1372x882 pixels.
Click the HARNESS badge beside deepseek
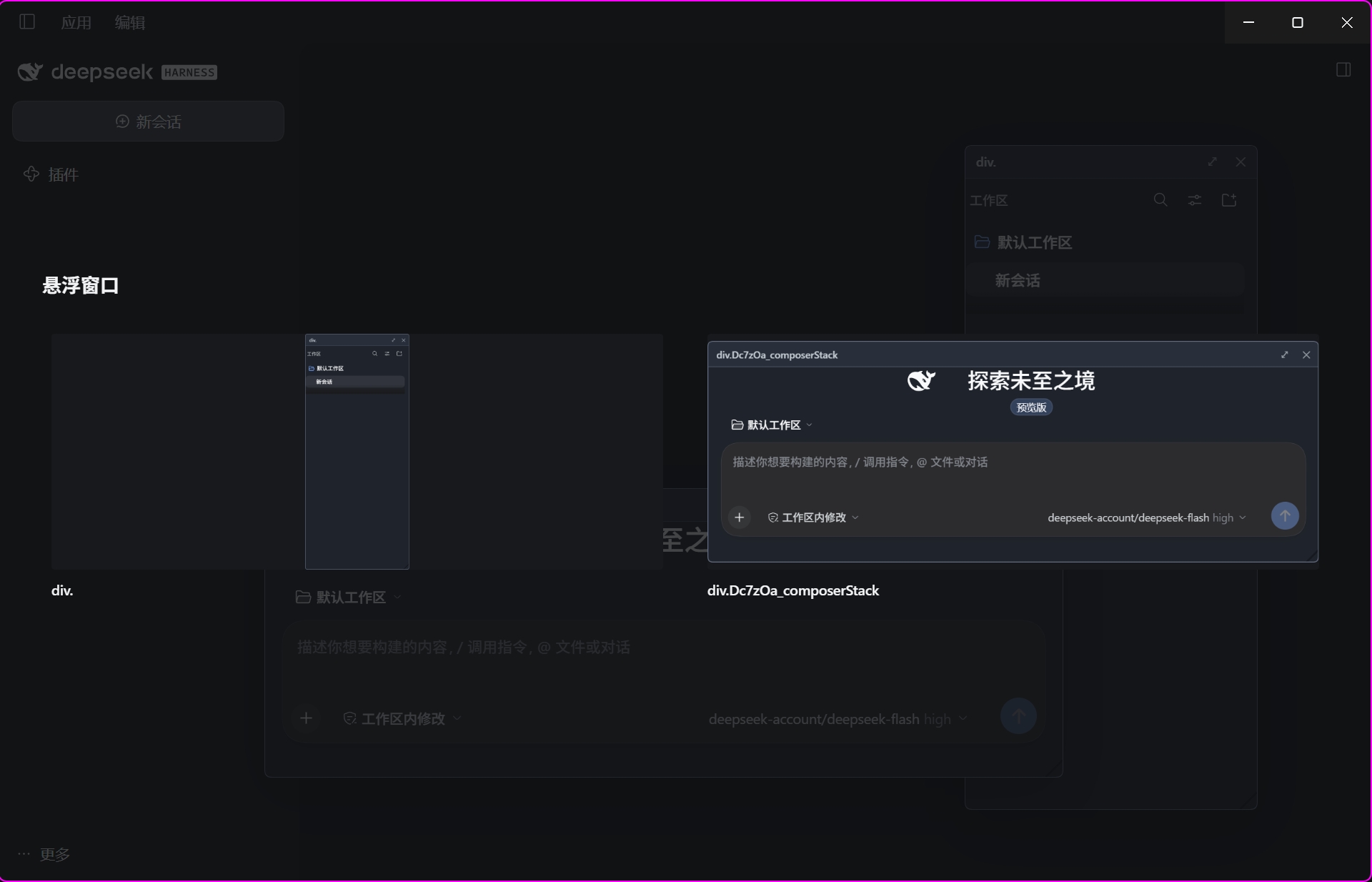[189, 72]
